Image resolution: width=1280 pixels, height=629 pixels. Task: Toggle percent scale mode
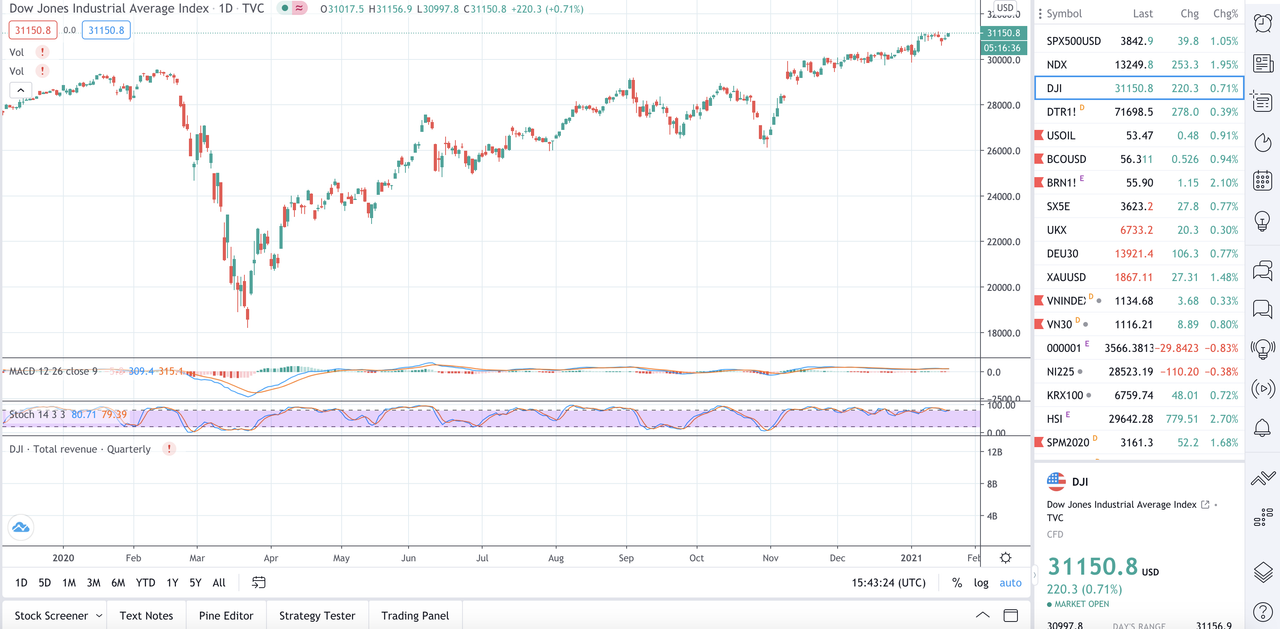[957, 583]
